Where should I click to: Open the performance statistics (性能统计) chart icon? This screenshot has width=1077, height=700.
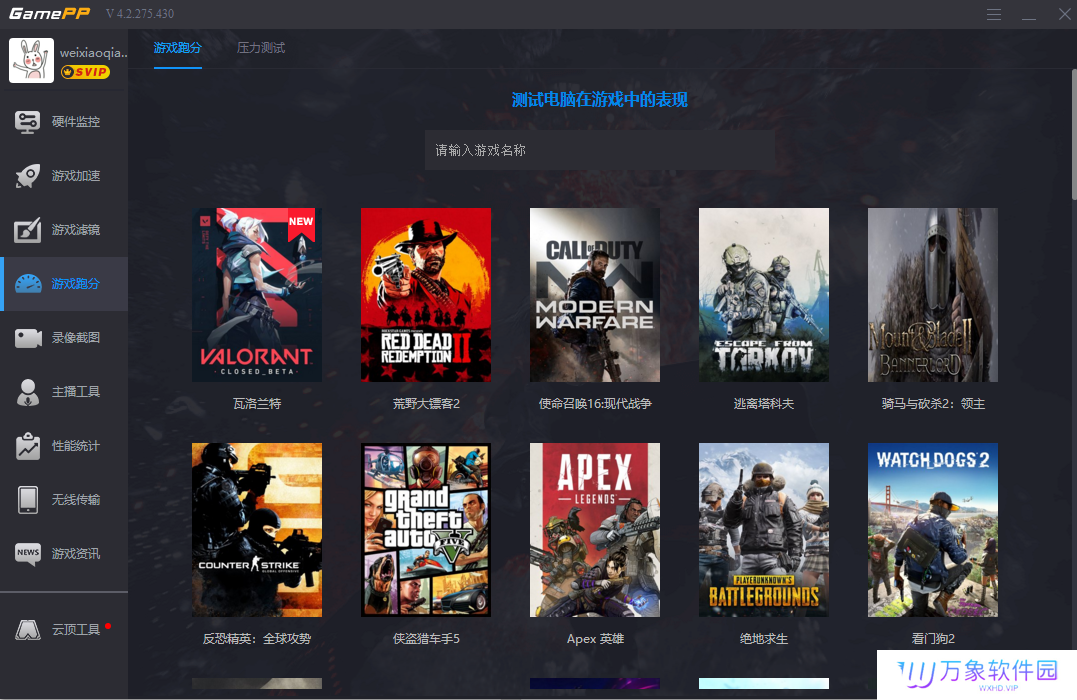[27, 446]
